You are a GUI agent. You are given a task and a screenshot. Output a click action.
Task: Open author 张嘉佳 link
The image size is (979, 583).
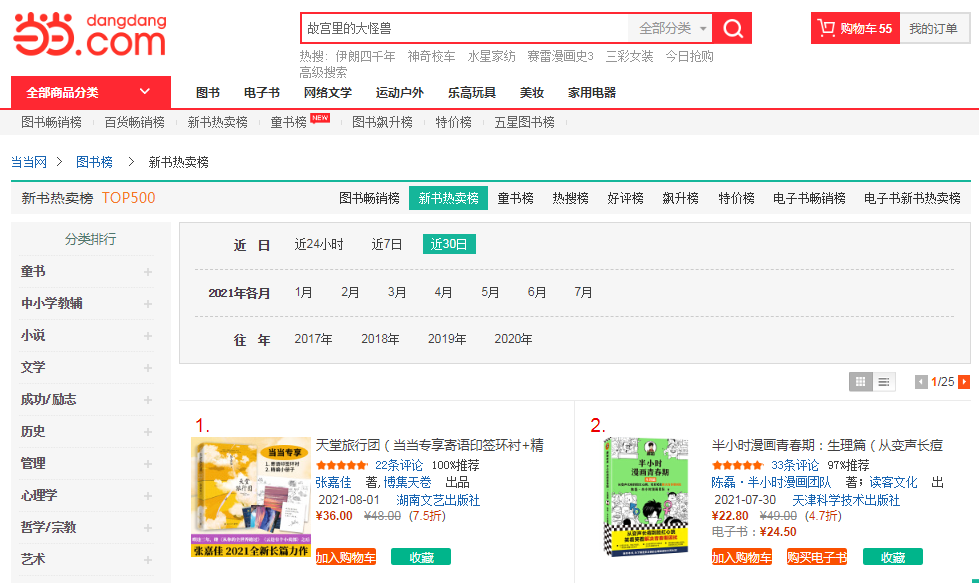(x=333, y=483)
